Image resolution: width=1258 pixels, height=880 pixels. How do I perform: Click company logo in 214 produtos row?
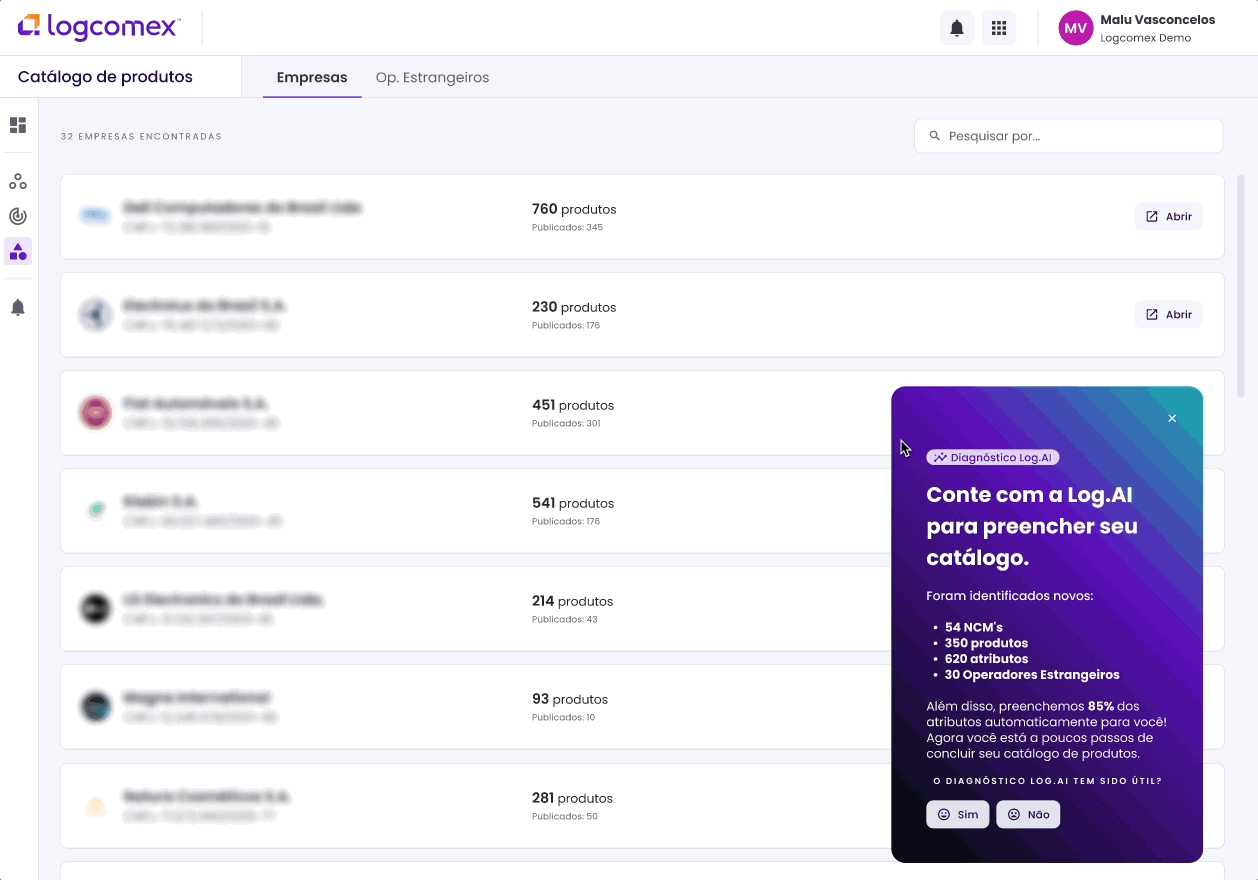96,608
